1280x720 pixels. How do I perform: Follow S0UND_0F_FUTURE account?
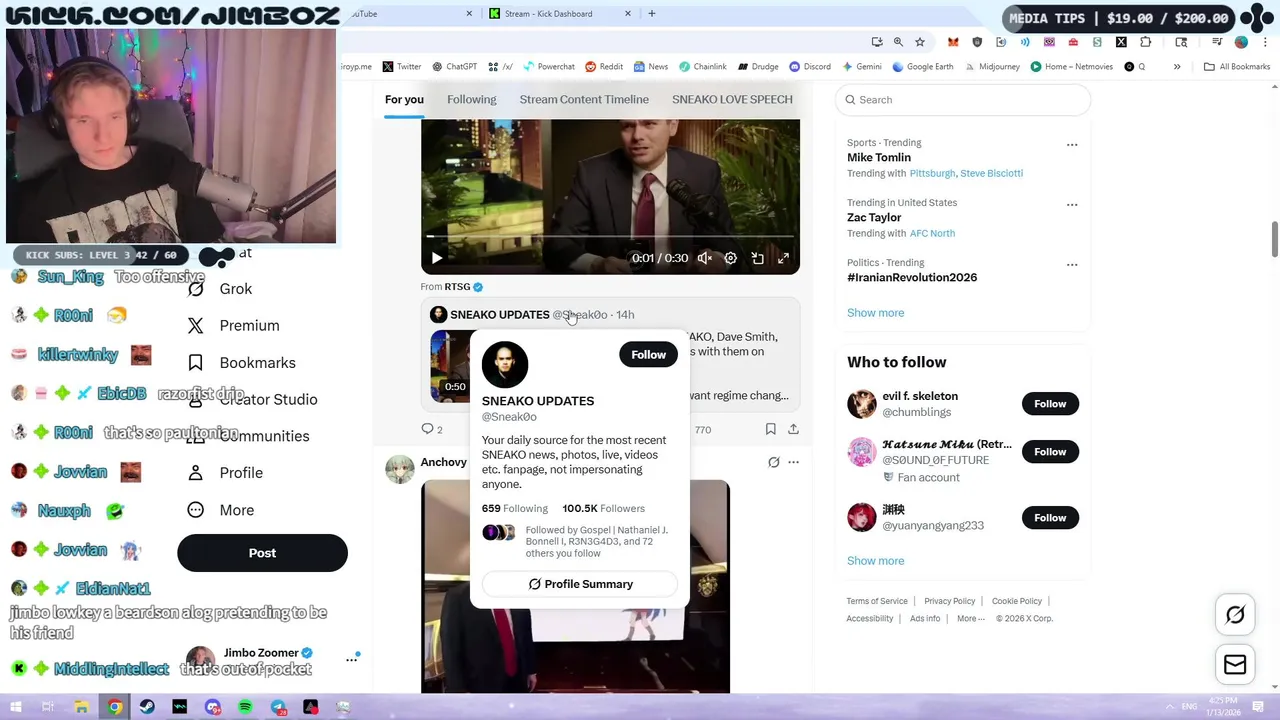(1050, 452)
